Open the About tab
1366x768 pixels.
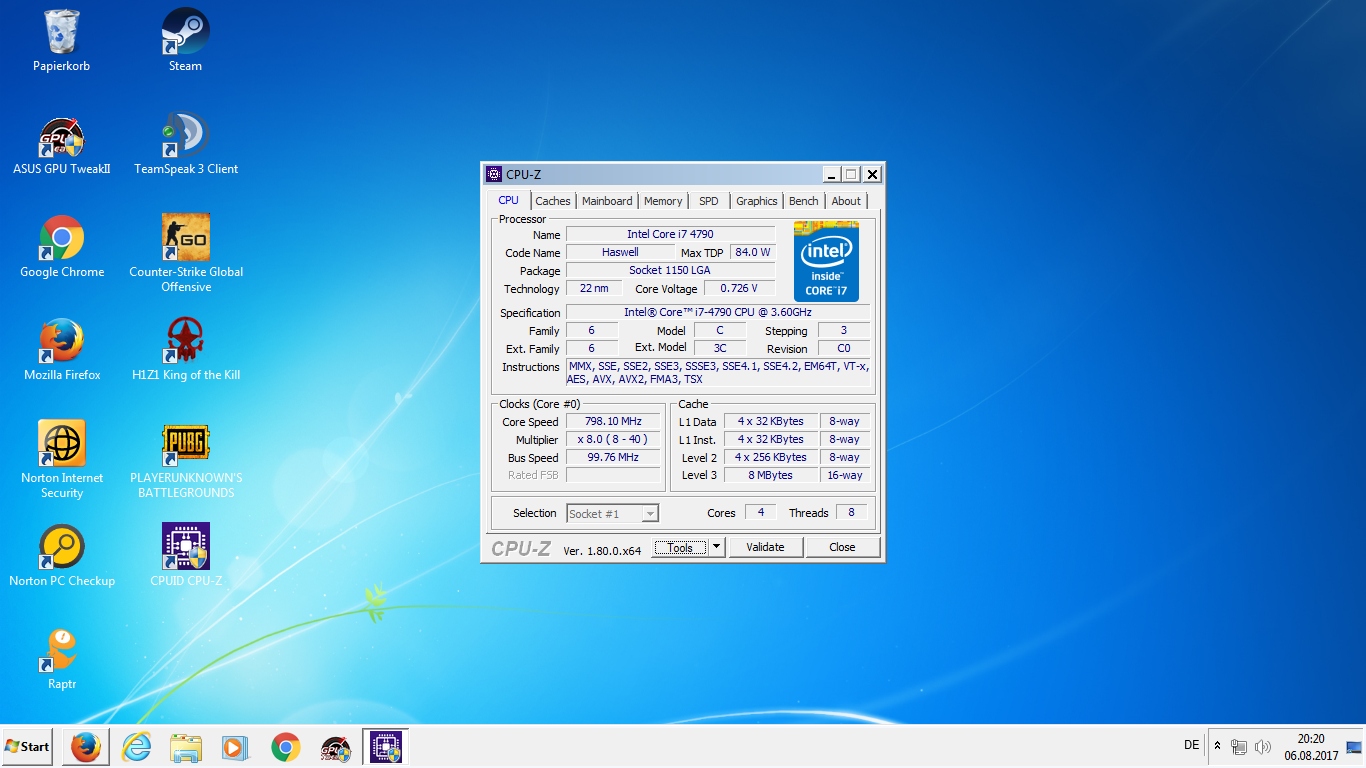pyautogui.click(x=846, y=201)
